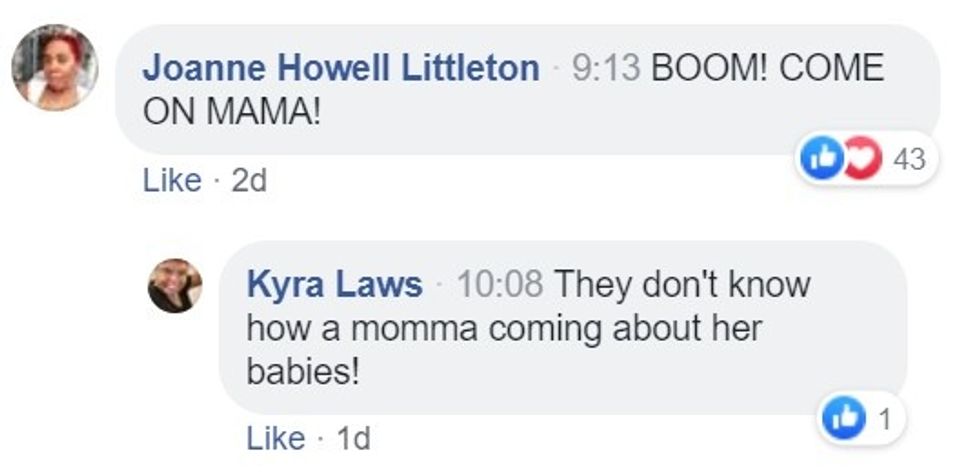Click blue thumbs-up reaction on Joanne's comment
Screen dimensions: 980x476
822,158
